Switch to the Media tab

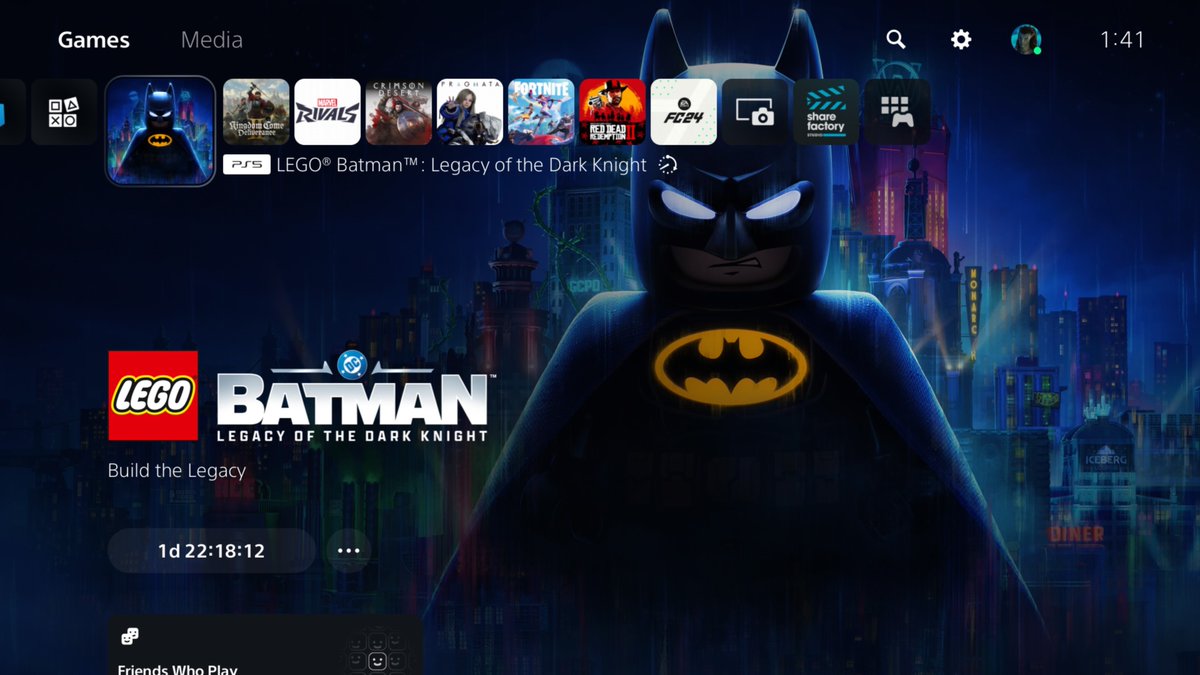(212, 40)
